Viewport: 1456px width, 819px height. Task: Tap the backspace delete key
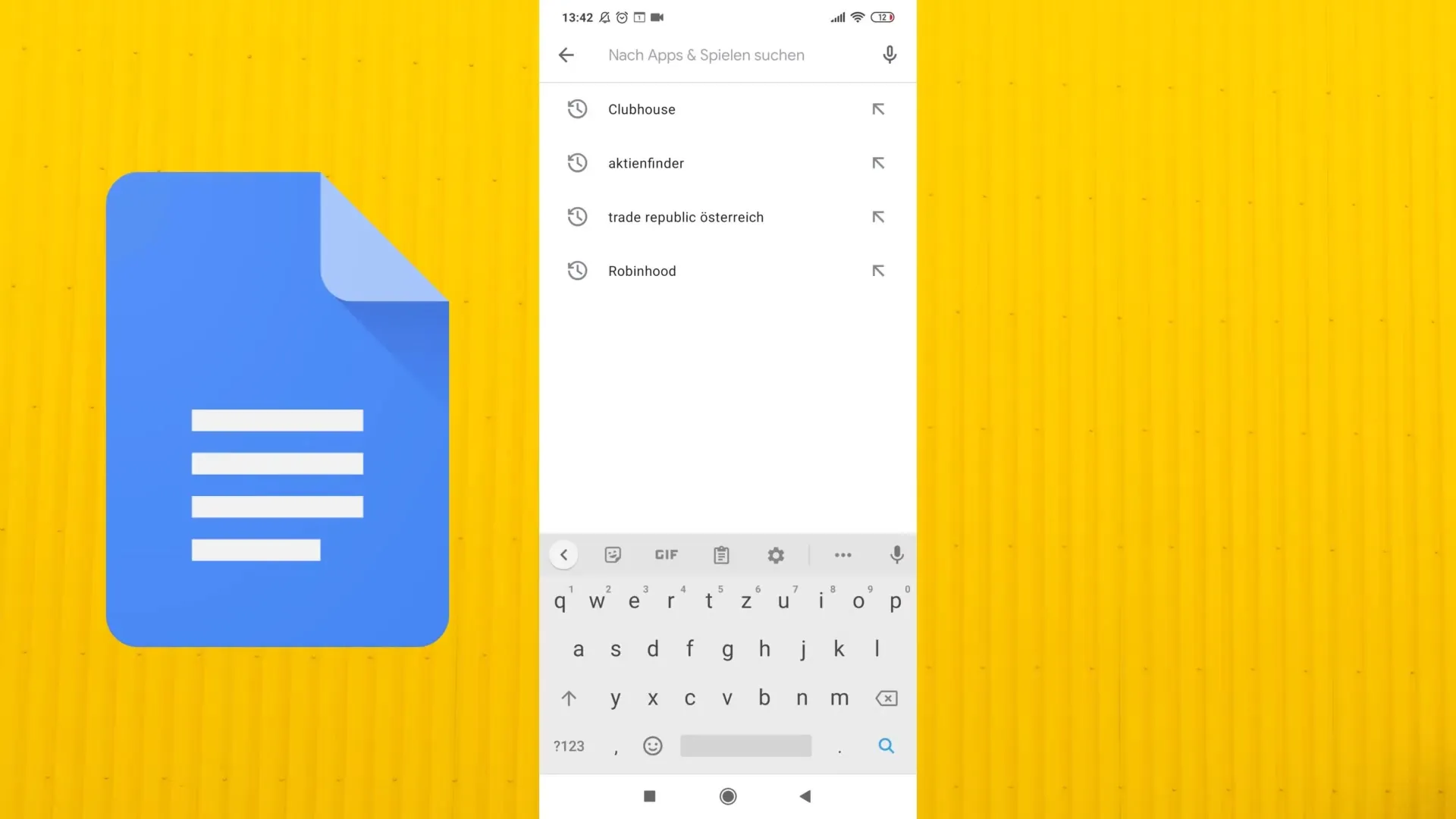[x=886, y=698]
